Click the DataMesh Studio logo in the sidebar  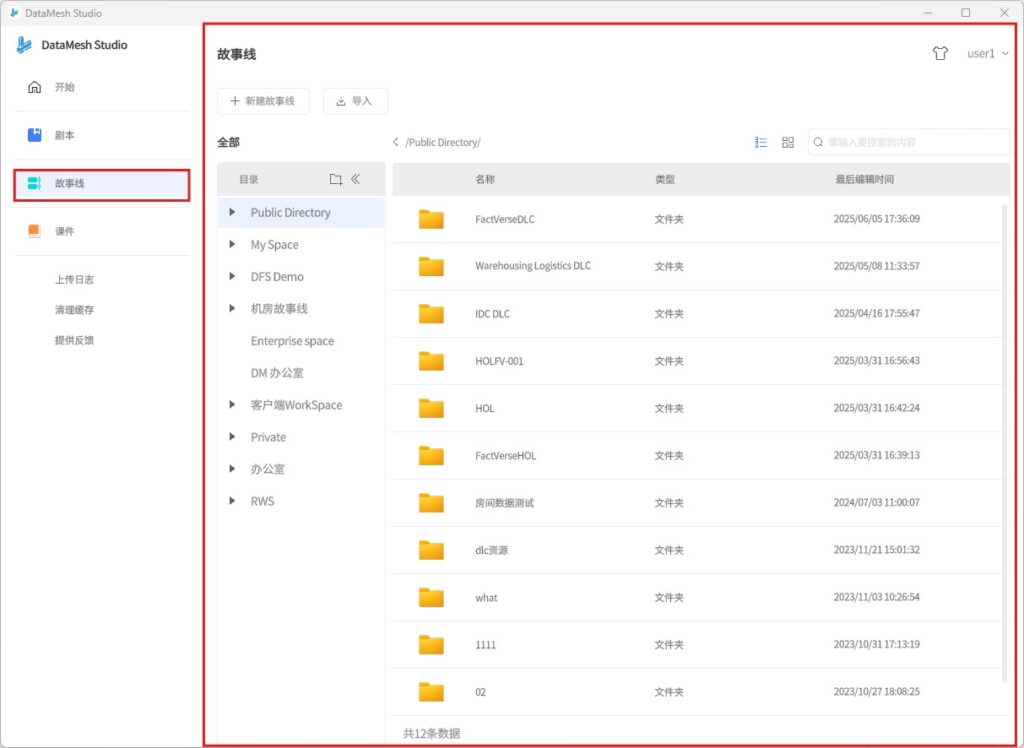coord(25,45)
